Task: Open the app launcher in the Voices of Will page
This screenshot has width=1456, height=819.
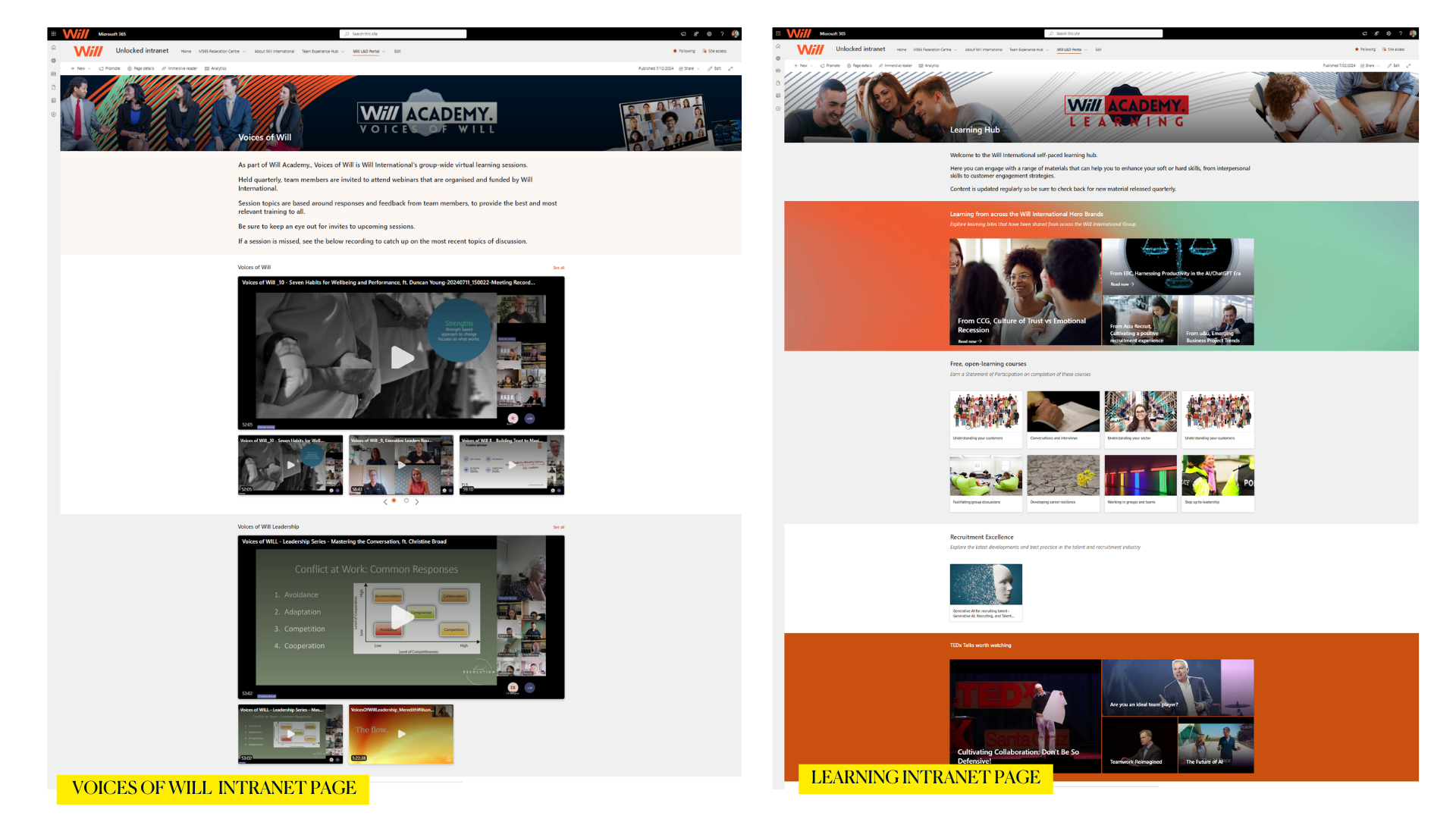Action: point(53,34)
